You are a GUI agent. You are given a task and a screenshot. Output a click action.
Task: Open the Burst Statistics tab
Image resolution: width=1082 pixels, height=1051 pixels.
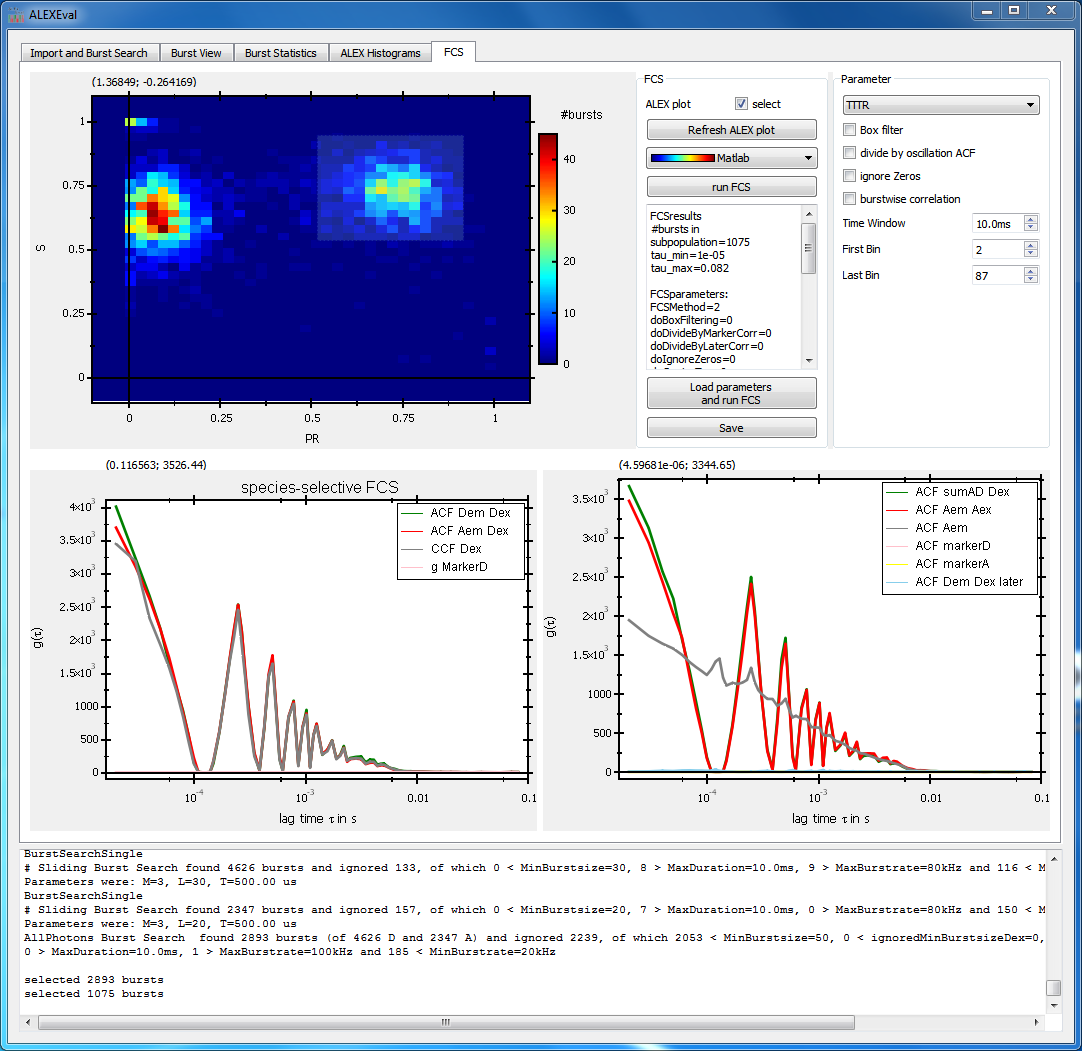coord(280,53)
